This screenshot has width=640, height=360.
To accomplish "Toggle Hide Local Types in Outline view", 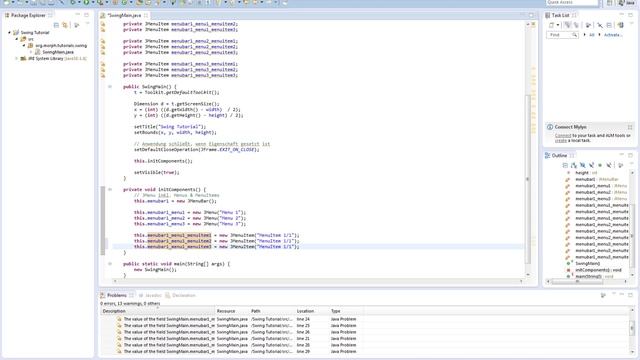I will (609, 165).
